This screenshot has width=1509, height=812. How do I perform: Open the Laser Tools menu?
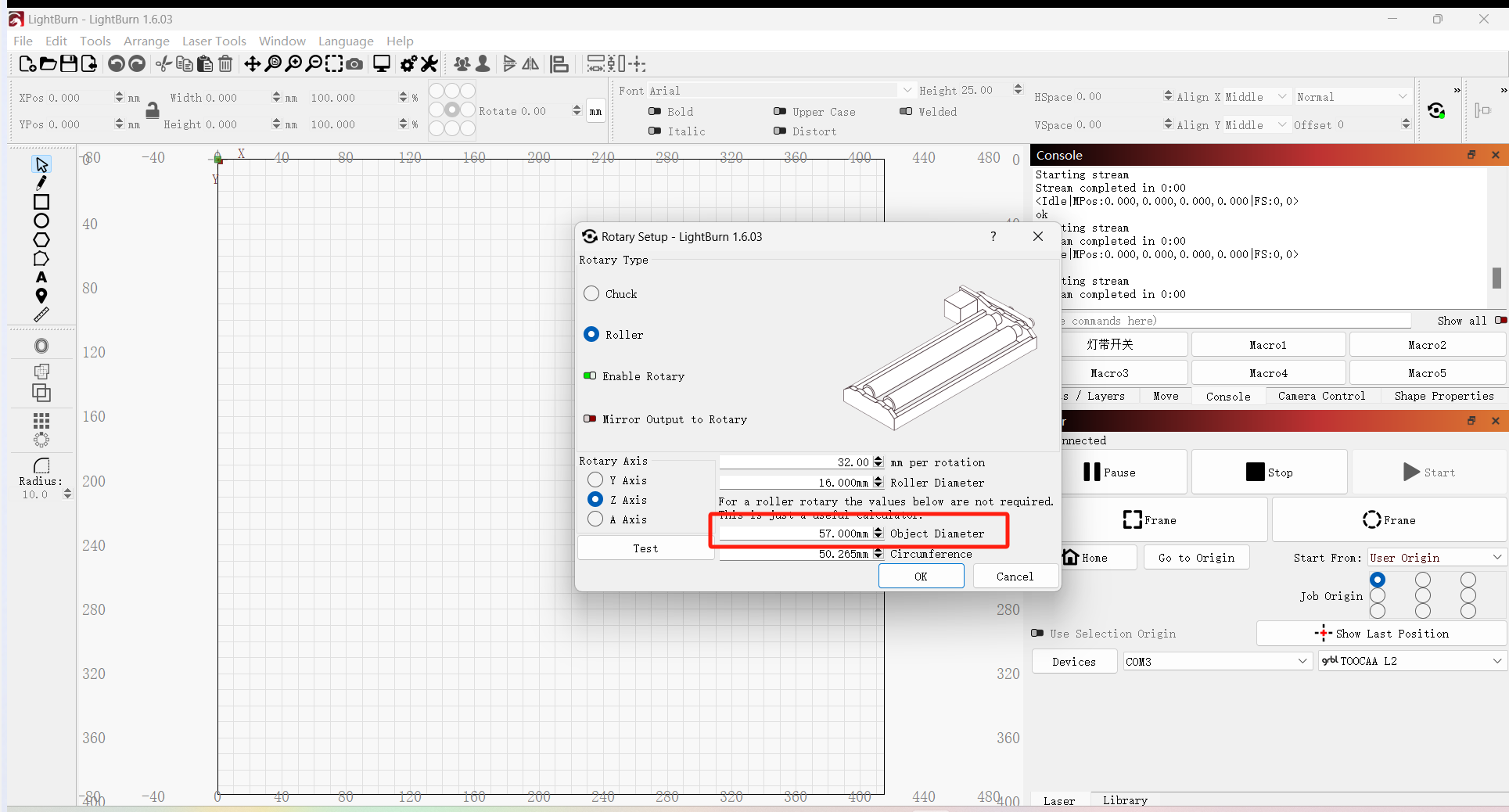pos(214,41)
